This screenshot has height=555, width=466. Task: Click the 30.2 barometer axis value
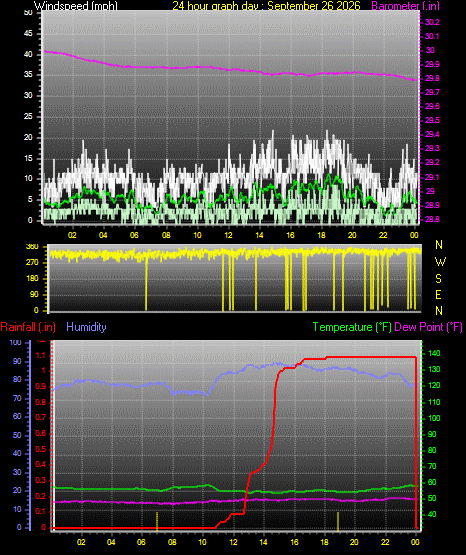(432, 22)
